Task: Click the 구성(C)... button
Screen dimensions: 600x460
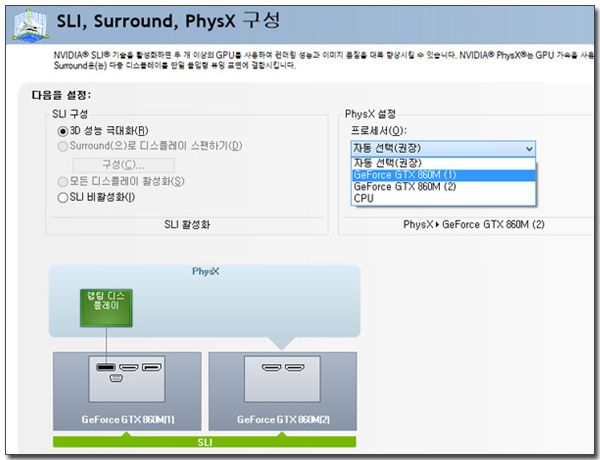Action: coord(124,165)
